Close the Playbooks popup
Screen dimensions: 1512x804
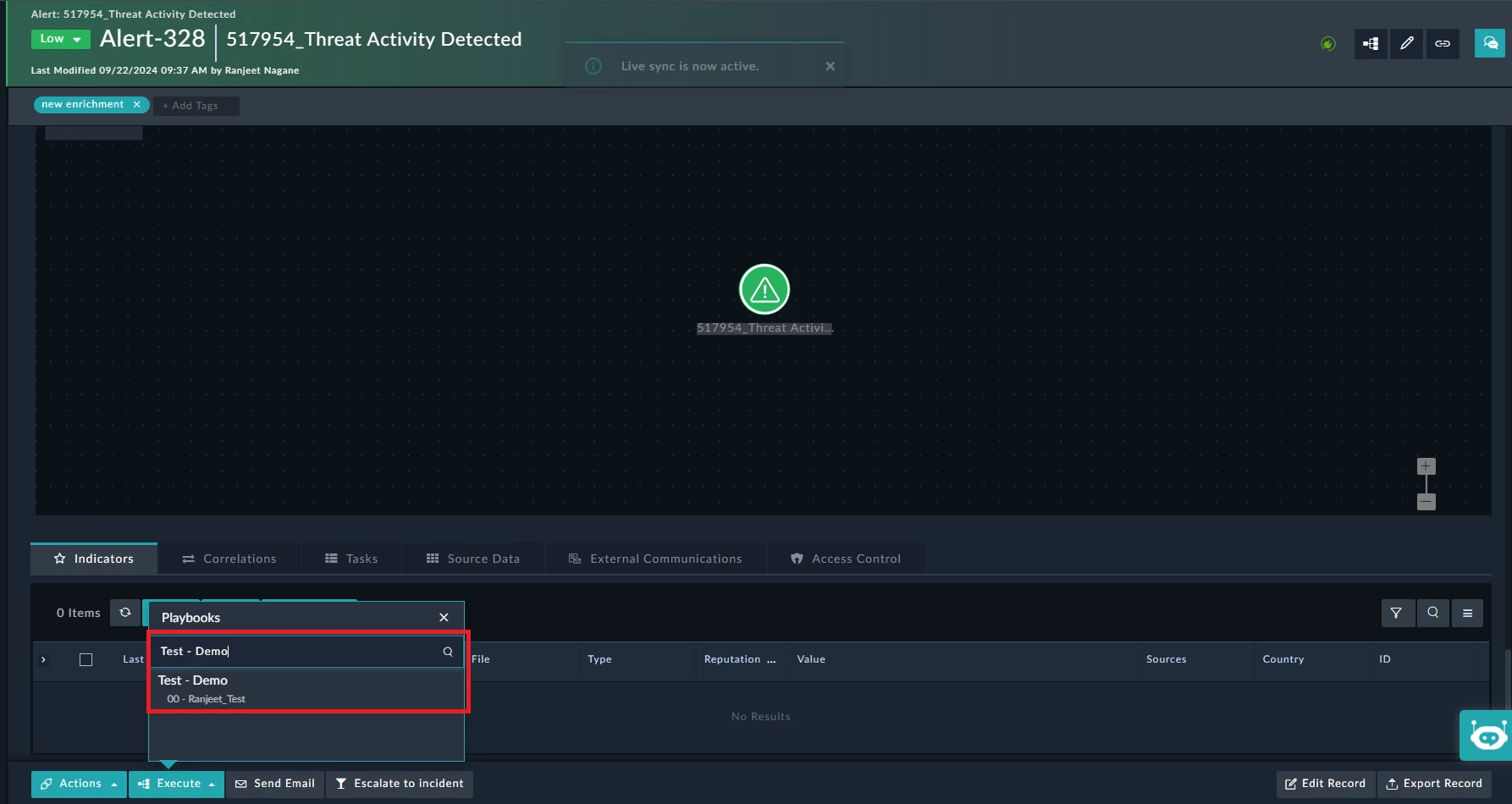pyautogui.click(x=444, y=618)
